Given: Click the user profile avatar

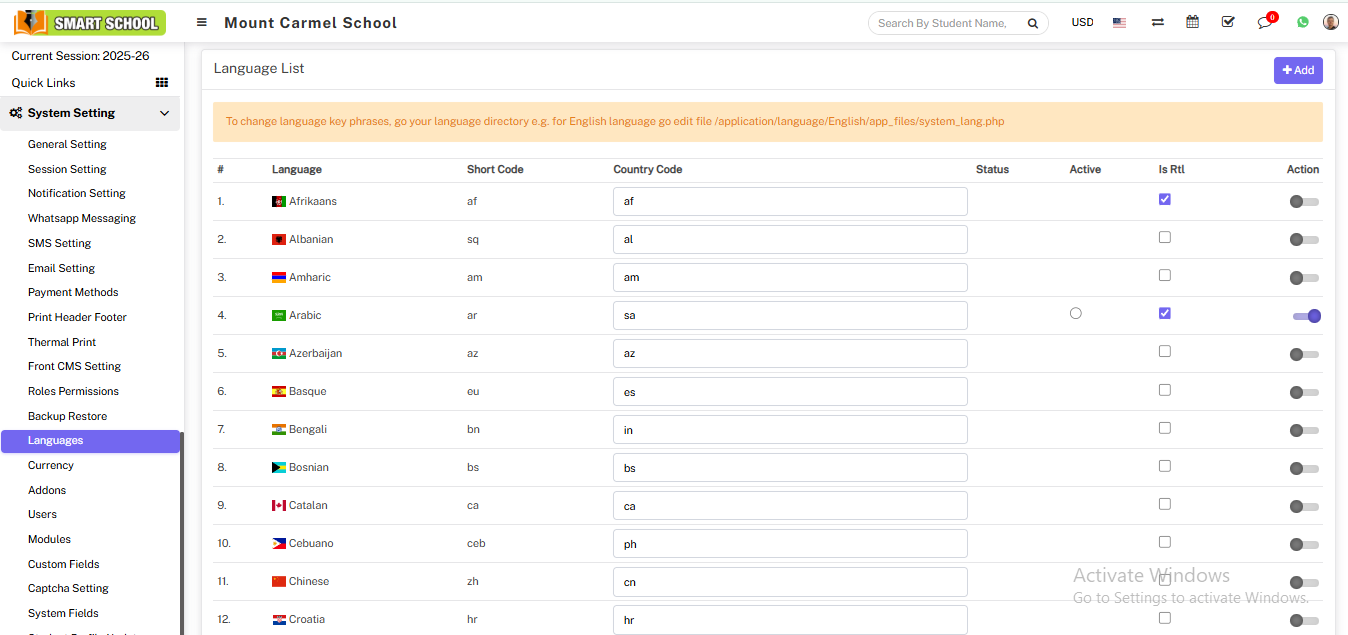Looking at the screenshot, I should [x=1330, y=22].
